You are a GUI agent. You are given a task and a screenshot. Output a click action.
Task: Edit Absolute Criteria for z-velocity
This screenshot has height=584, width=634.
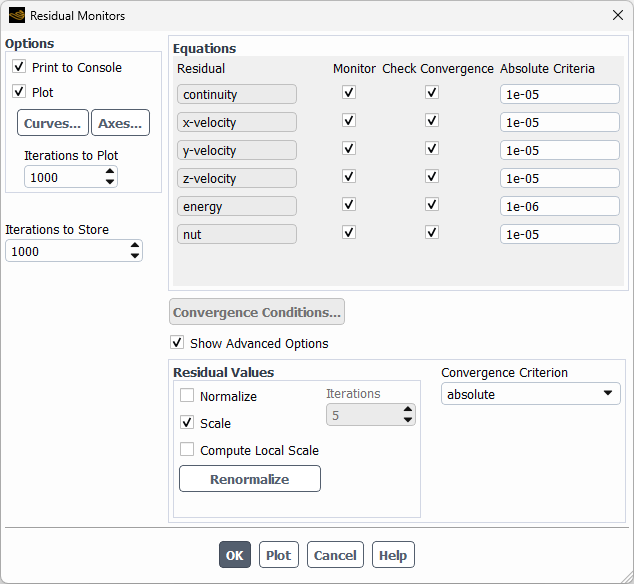click(x=560, y=178)
